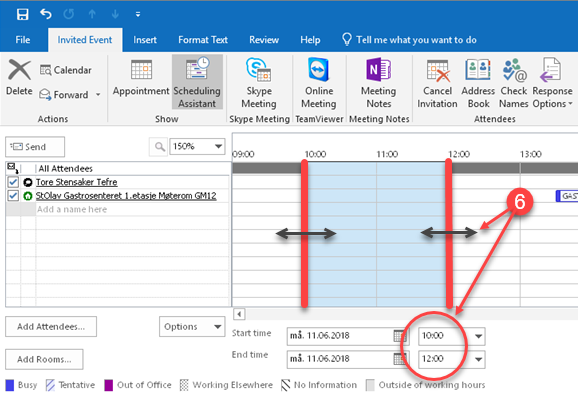Send the meeting invitation

tap(35, 147)
